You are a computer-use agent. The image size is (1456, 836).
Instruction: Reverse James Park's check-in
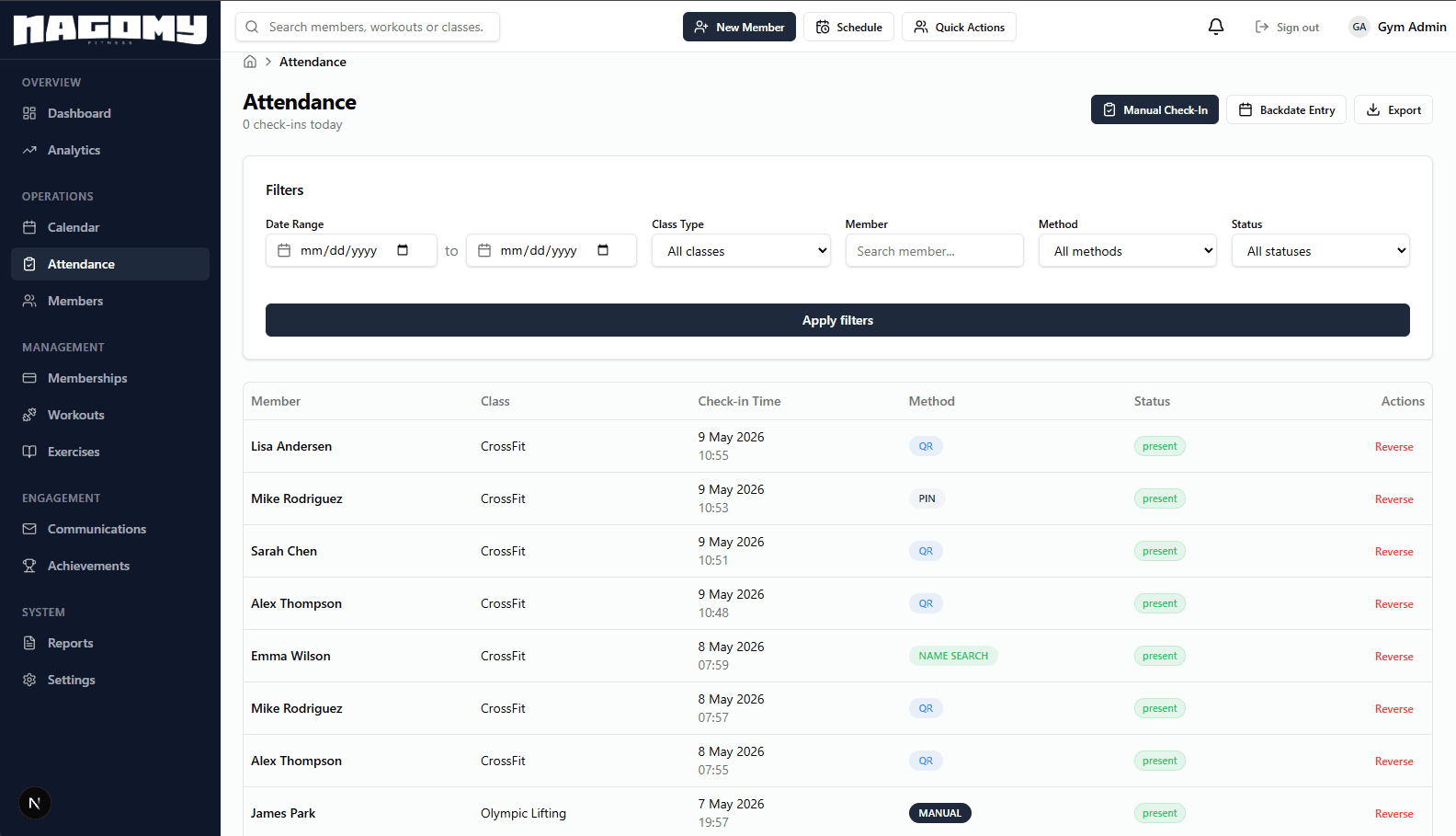tap(1393, 814)
